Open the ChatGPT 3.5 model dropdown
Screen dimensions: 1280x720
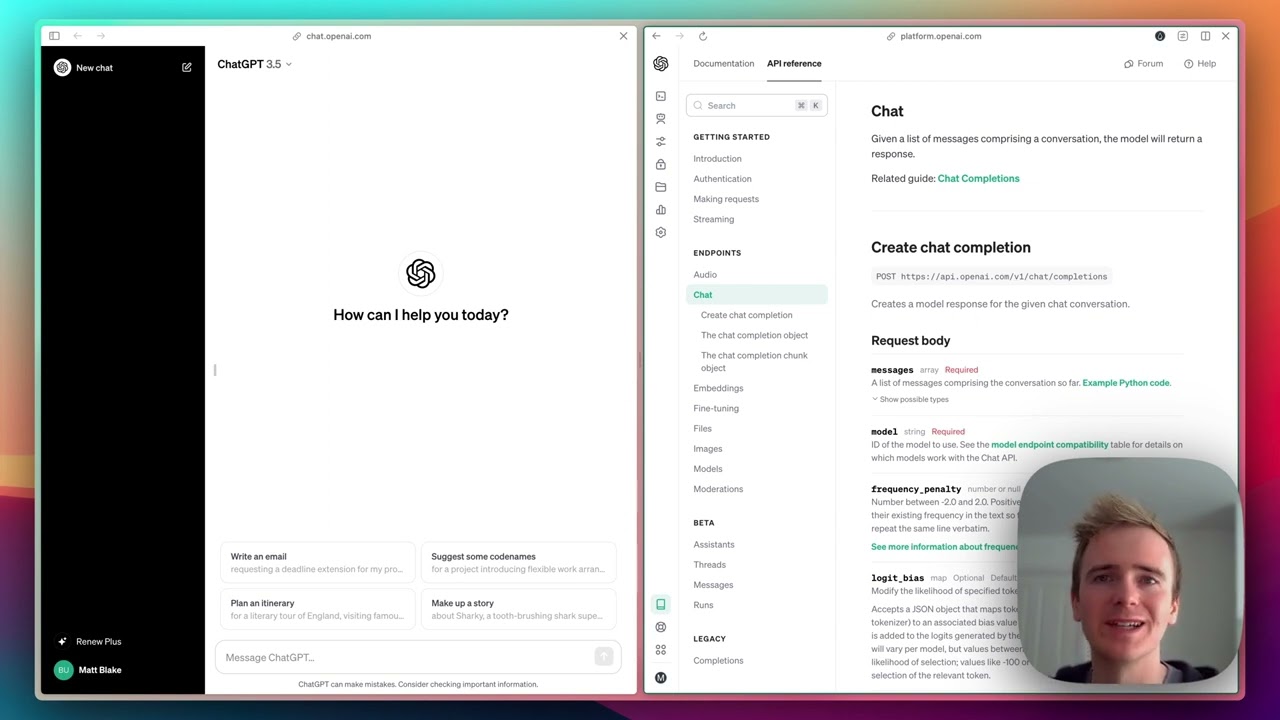pyautogui.click(x=254, y=64)
